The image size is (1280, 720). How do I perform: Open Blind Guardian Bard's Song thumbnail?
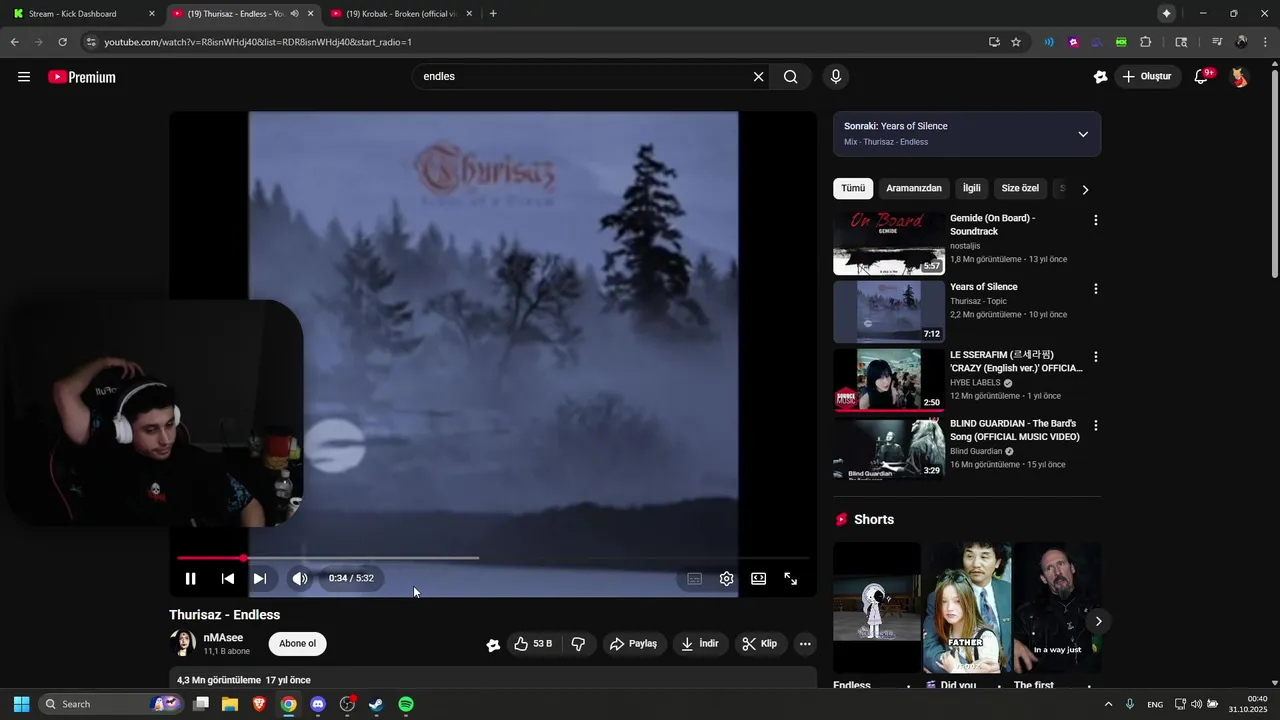click(x=888, y=448)
